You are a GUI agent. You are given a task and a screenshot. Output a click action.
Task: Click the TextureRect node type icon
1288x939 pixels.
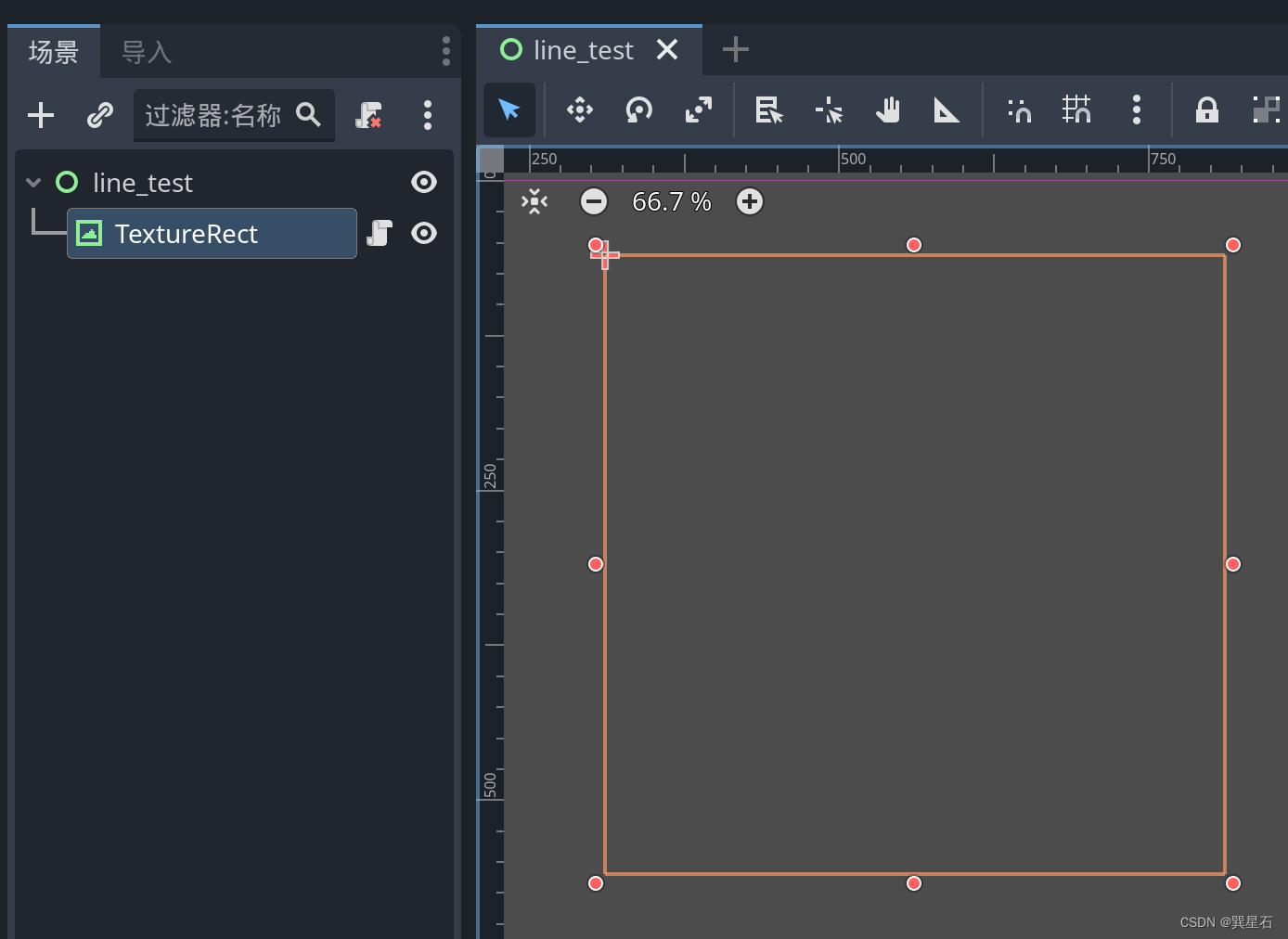click(x=89, y=233)
